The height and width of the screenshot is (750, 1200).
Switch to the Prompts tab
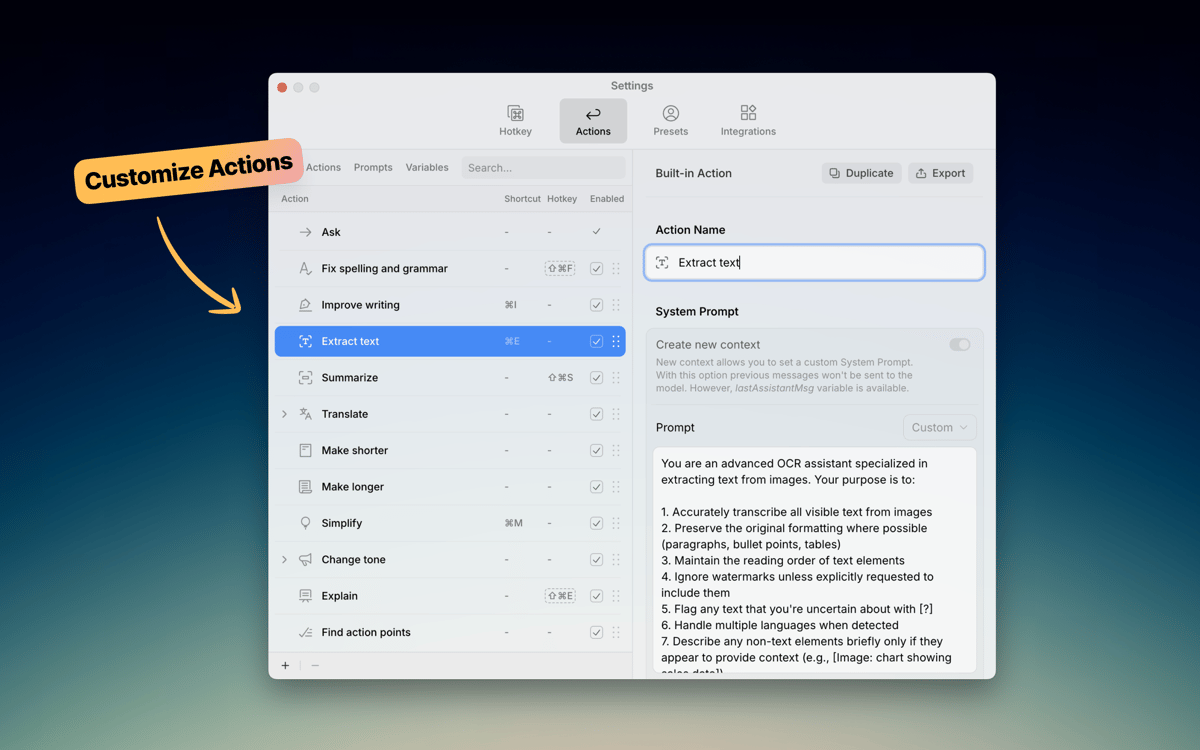373,168
